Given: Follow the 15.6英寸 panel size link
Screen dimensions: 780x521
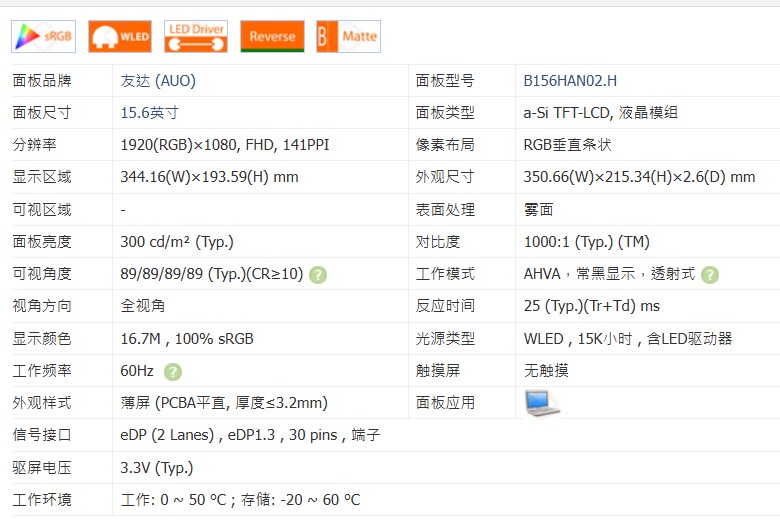Looking at the screenshot, I should tap(150, 113).
